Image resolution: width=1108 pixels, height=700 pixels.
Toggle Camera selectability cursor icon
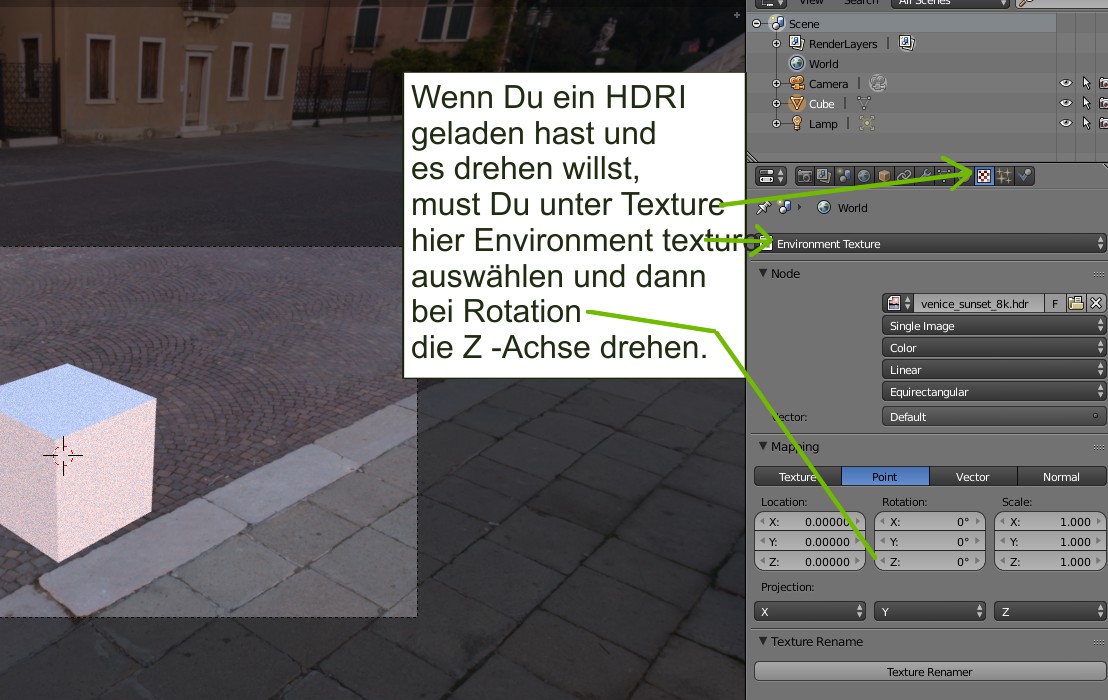click(1087, 83)
